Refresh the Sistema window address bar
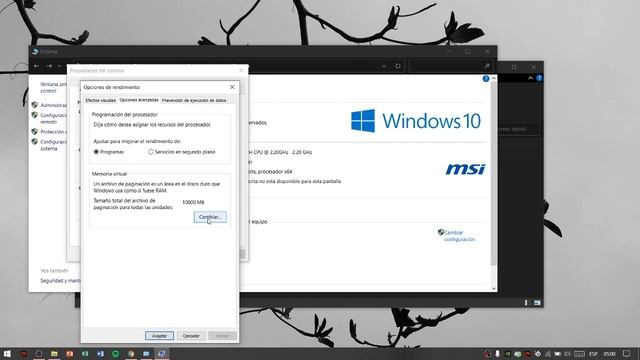 [x=398, y=66]
